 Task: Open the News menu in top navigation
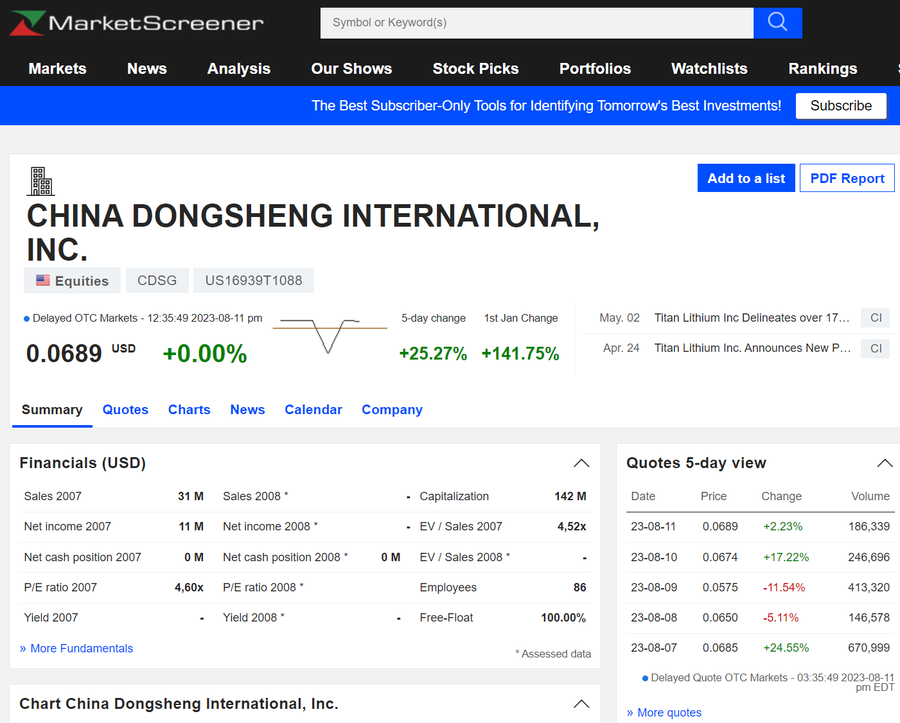147,69
